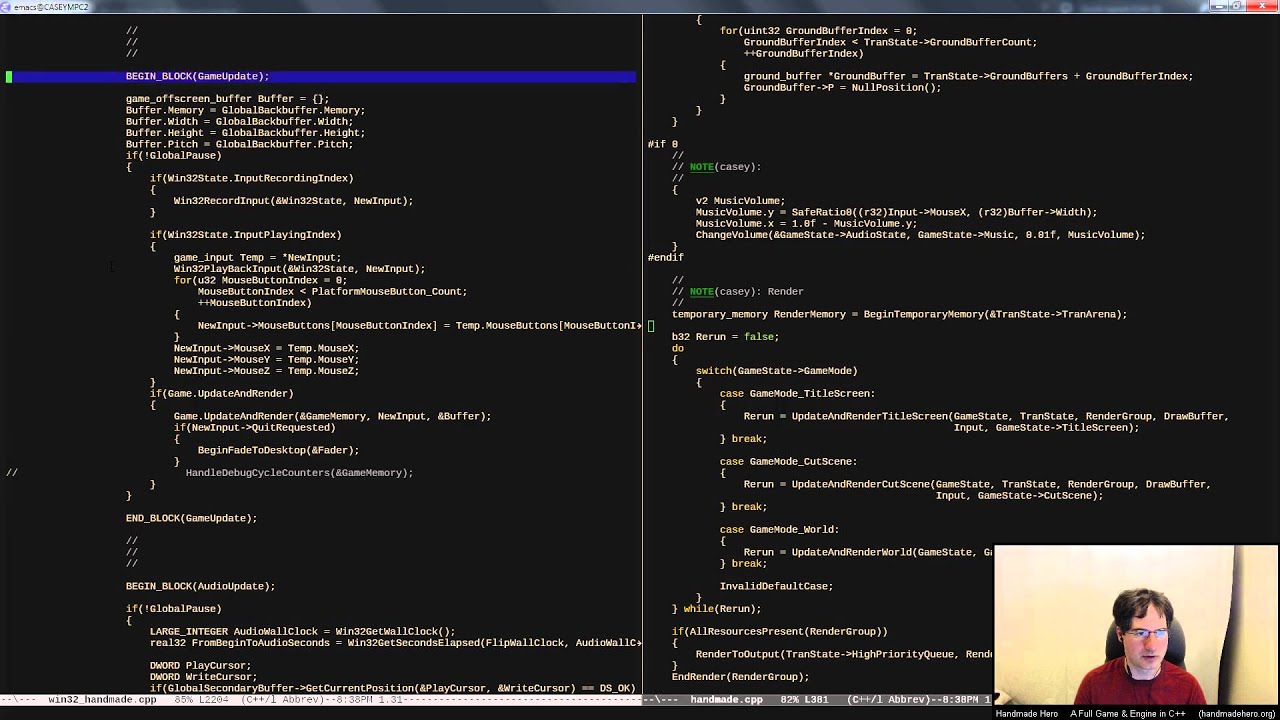The height and width of the screenshot is (720, 1280).
Task: Click "Buffer.Width = GlobalBackbuffer.Width;" line
Action: click(x=239, y=122)
